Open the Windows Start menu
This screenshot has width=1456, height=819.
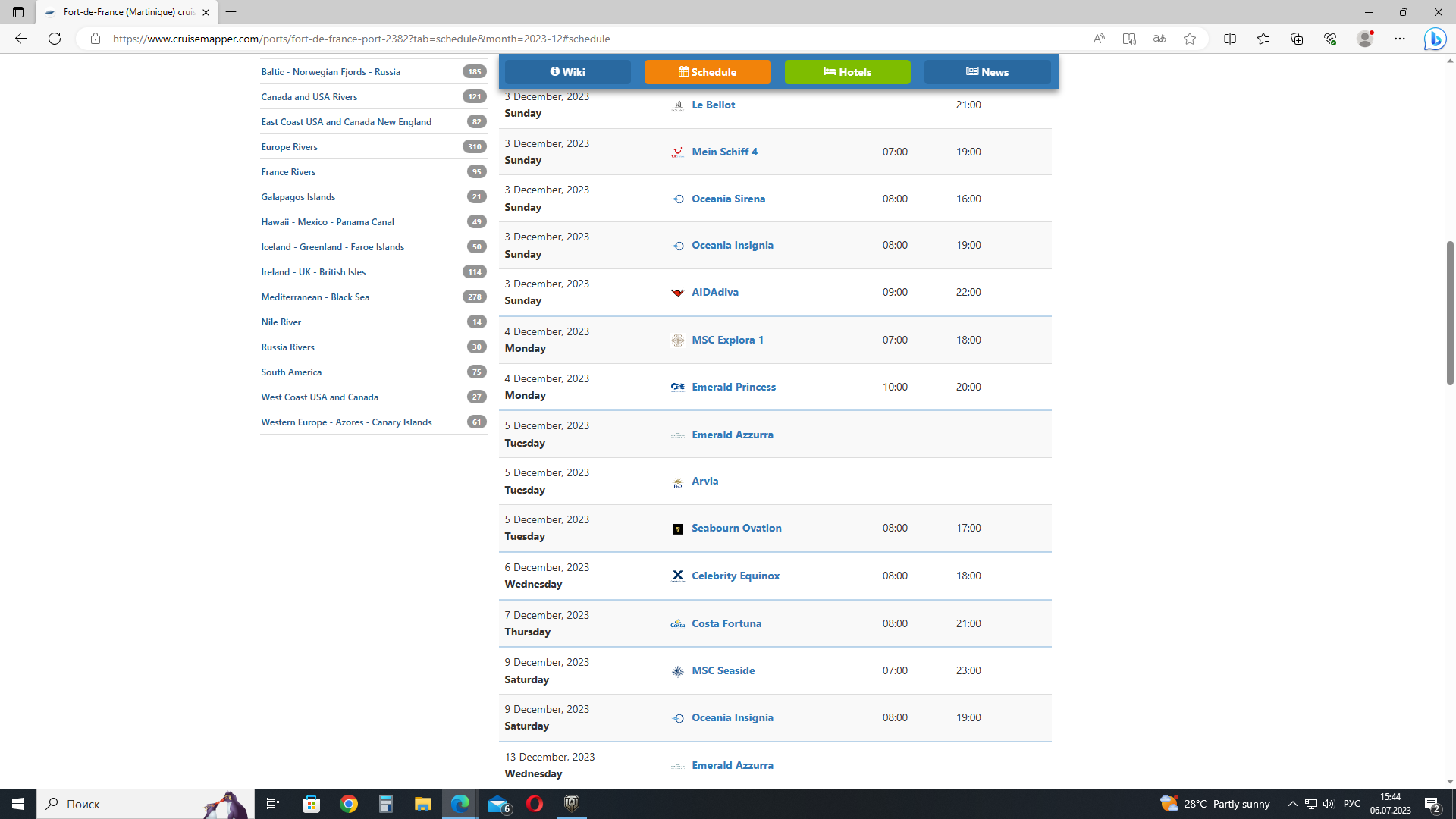18,804
